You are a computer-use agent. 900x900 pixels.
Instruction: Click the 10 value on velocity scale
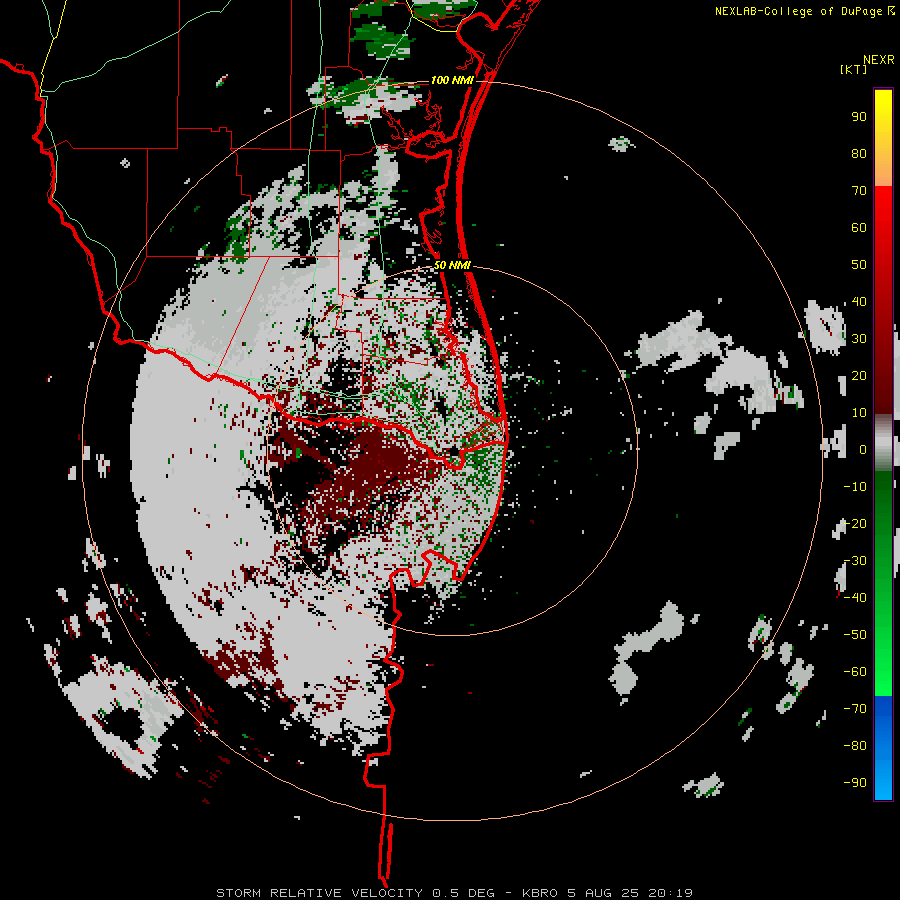tap(859, 413)
